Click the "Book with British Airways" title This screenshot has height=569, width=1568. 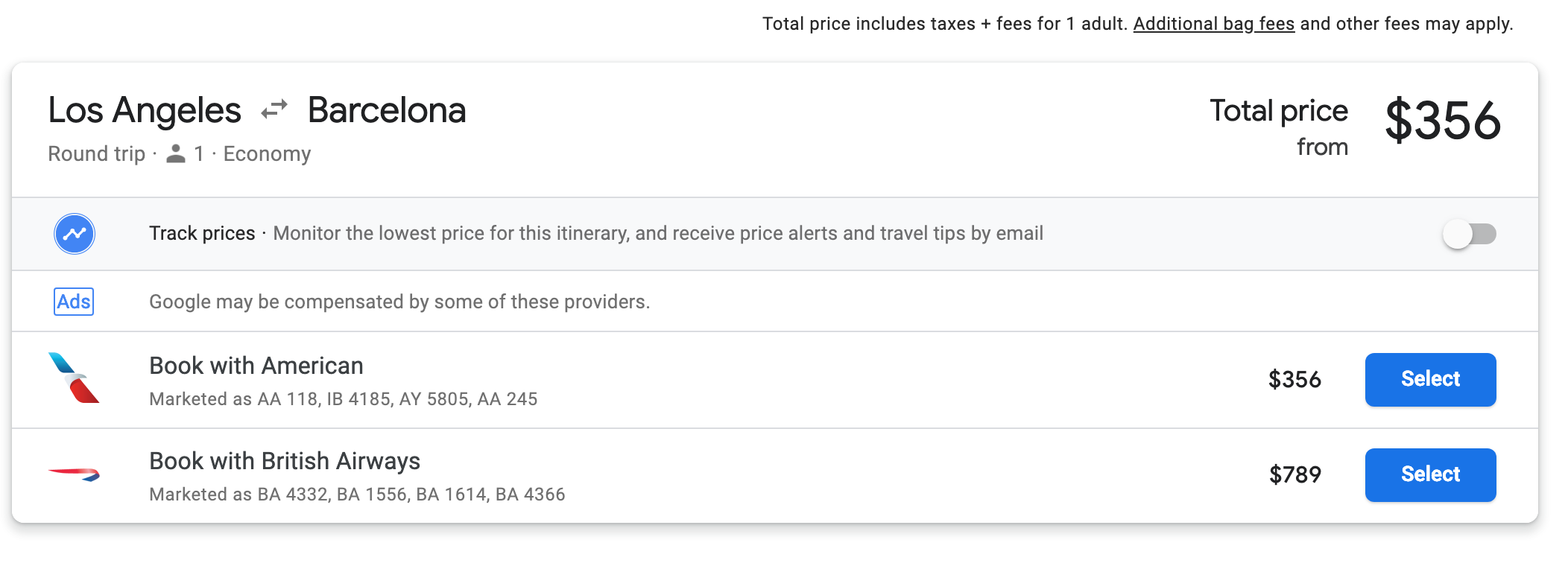click(285, 461)
